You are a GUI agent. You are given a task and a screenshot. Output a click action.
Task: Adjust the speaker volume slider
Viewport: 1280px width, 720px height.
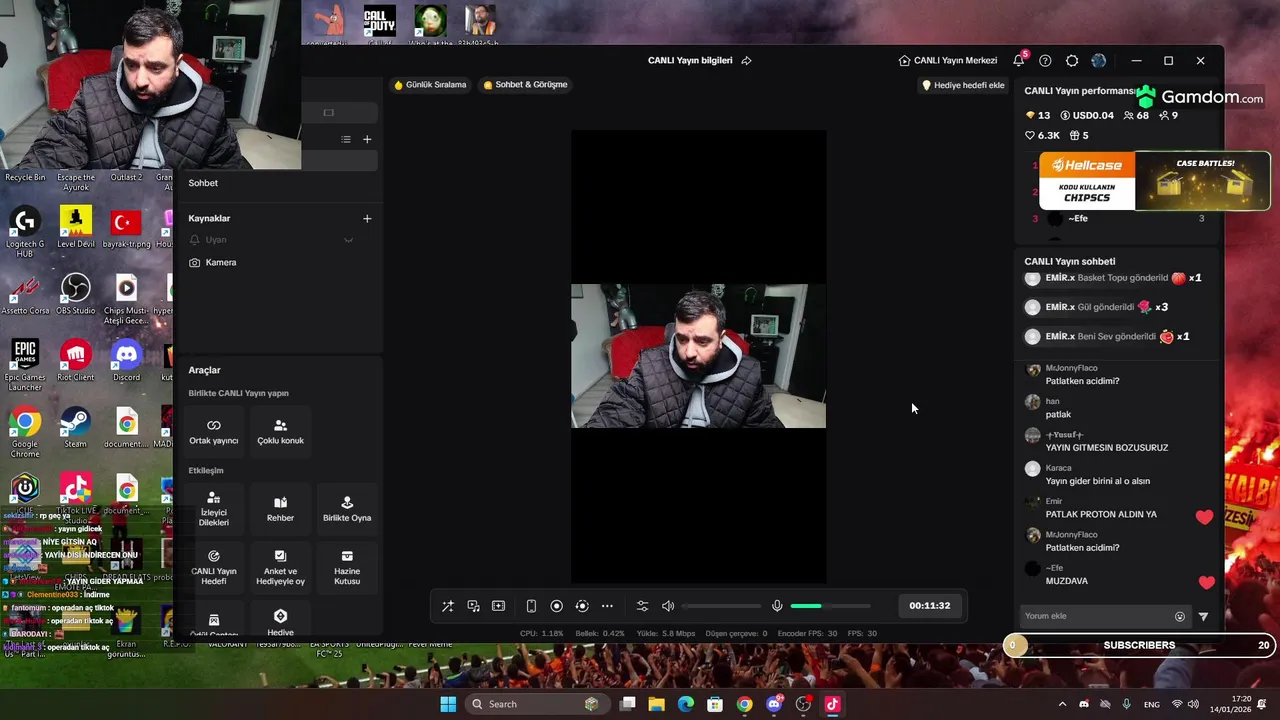(x=721, y=606)
